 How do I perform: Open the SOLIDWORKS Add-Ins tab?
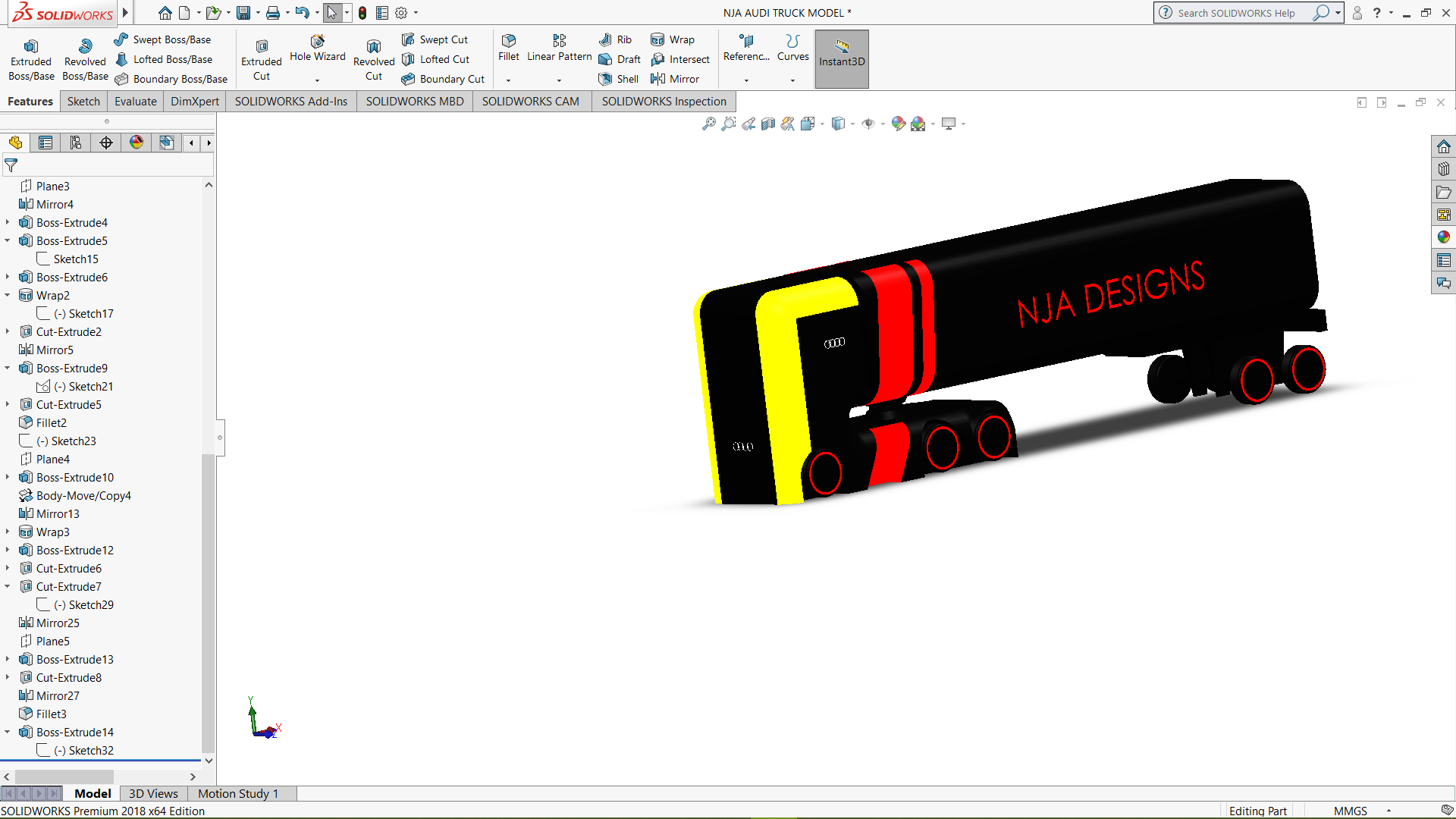[x=291, y=102]
